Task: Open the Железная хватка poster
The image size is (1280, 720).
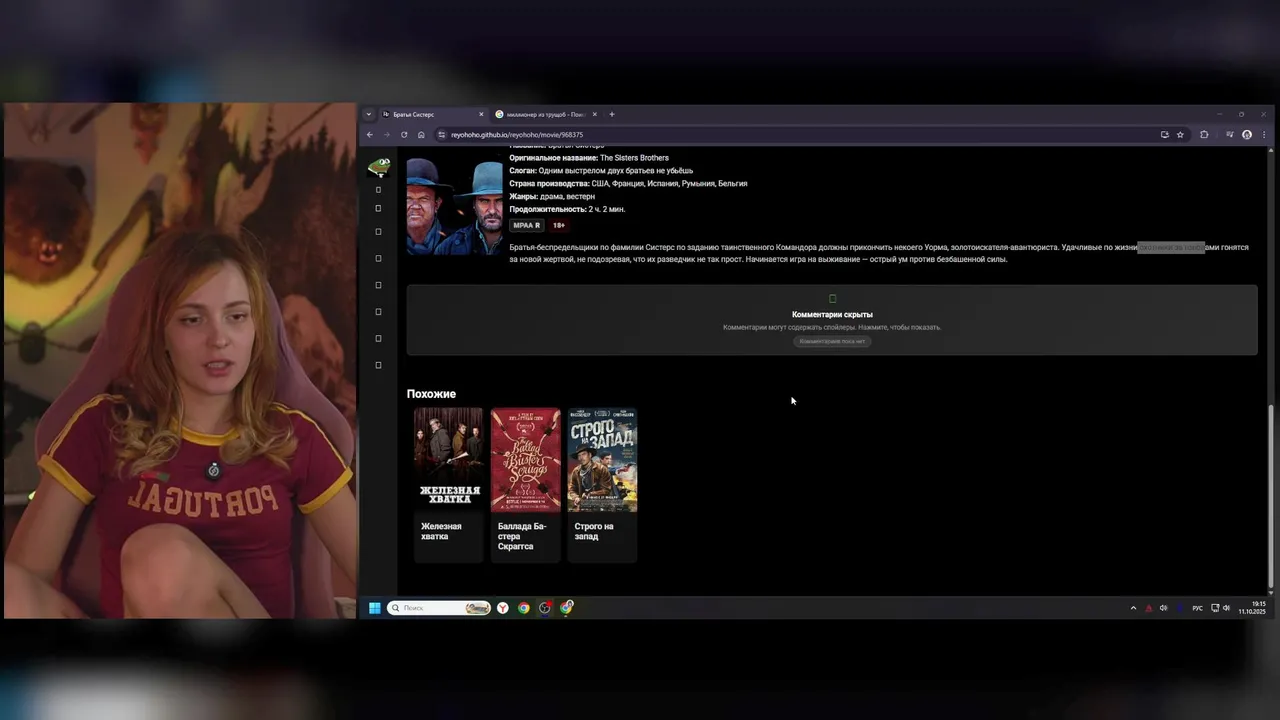Action: pos(448,460)
